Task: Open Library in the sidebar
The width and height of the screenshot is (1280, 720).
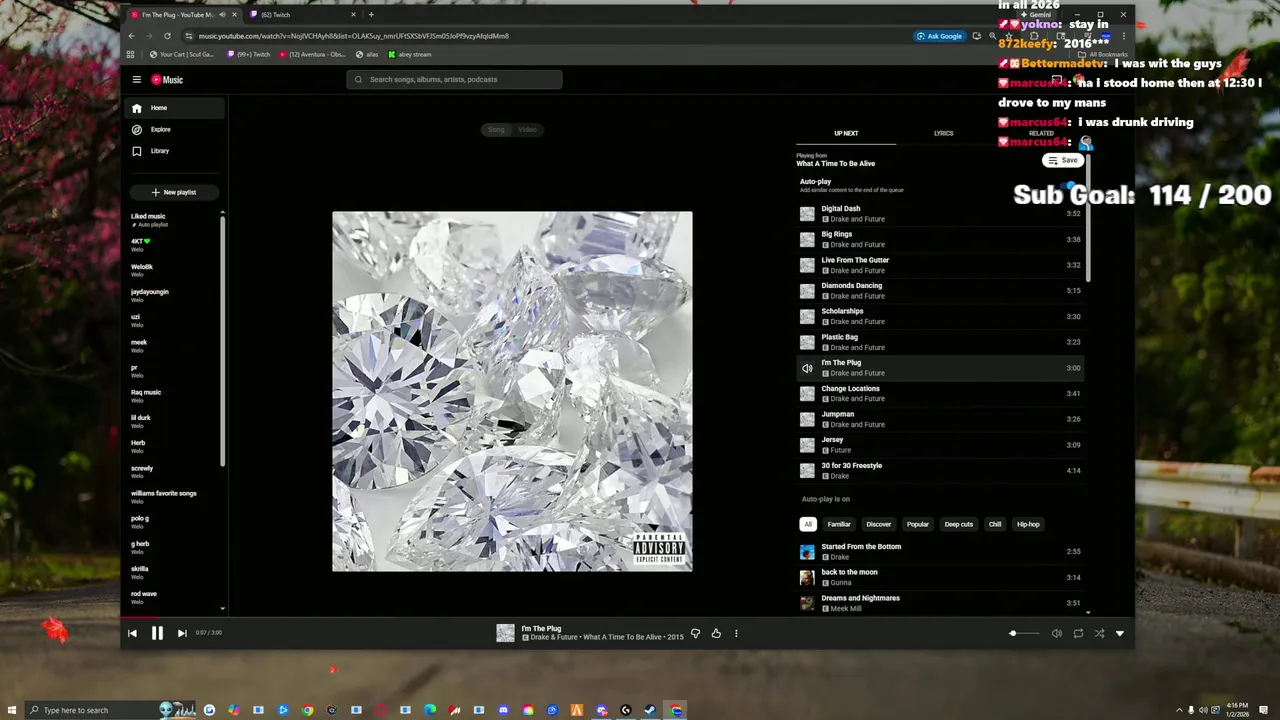Action: click(175, 151)
